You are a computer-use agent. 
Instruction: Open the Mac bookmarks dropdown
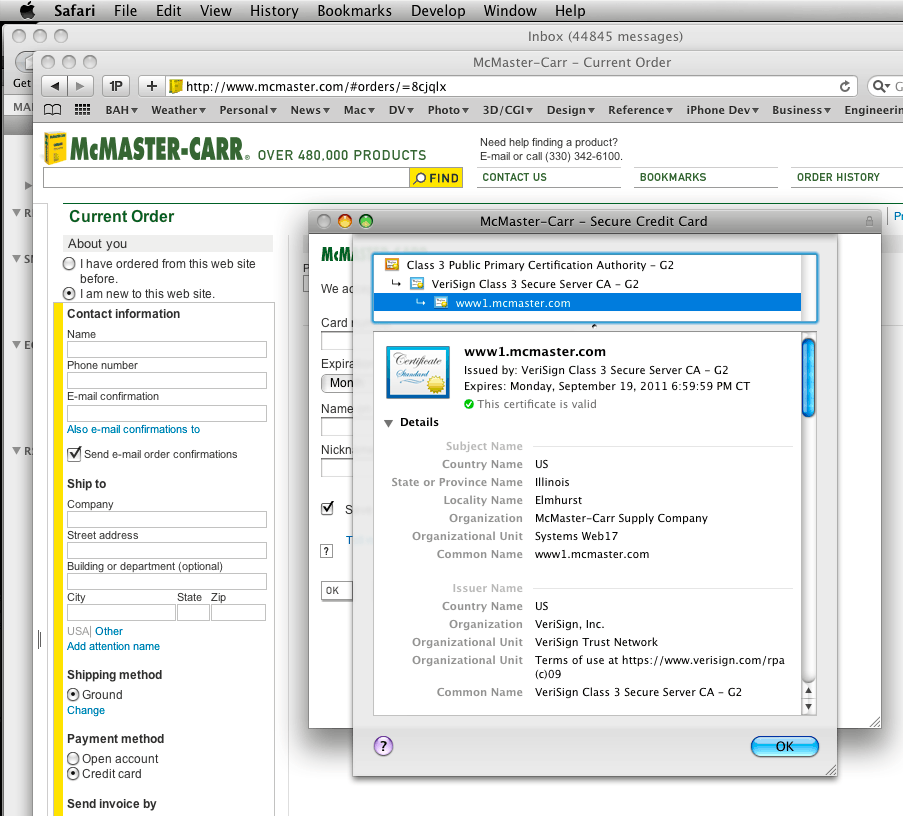point(359,110)
